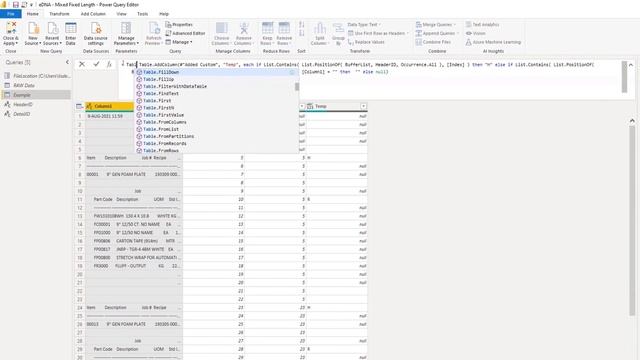Select the FileLocation query
Viewport: 640px width, 360px height.
coord(37,76)
